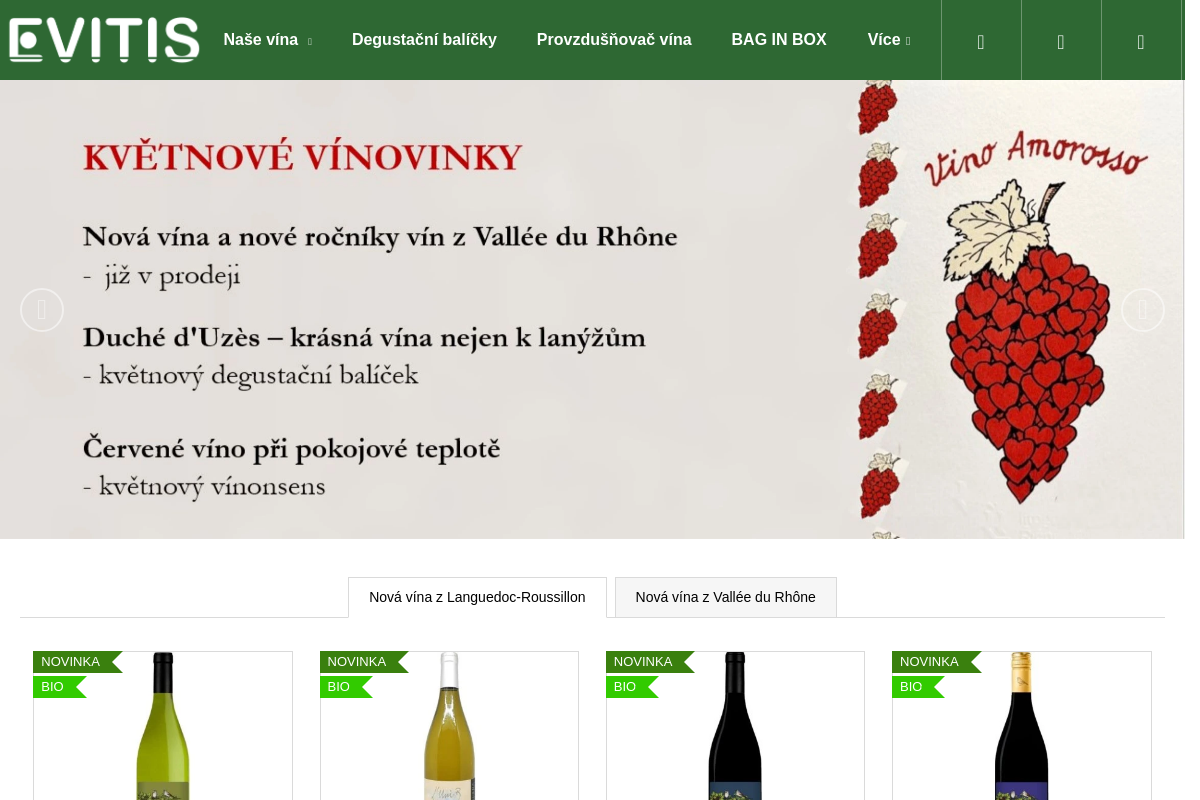Open the first white wine bottle thumbnail
This screenshot has height=800, width=1200.
tap(163, 726)
